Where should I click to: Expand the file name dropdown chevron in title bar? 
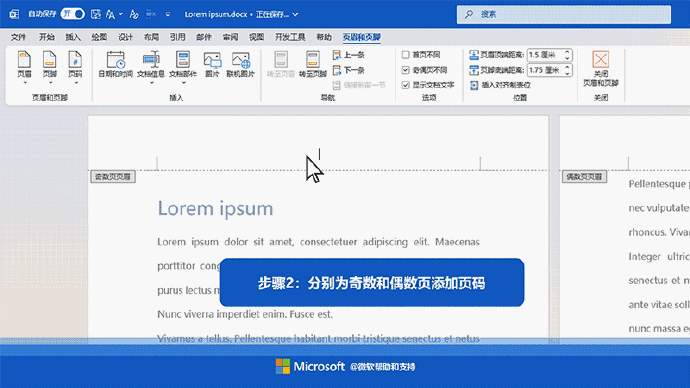tap(295, 15)
